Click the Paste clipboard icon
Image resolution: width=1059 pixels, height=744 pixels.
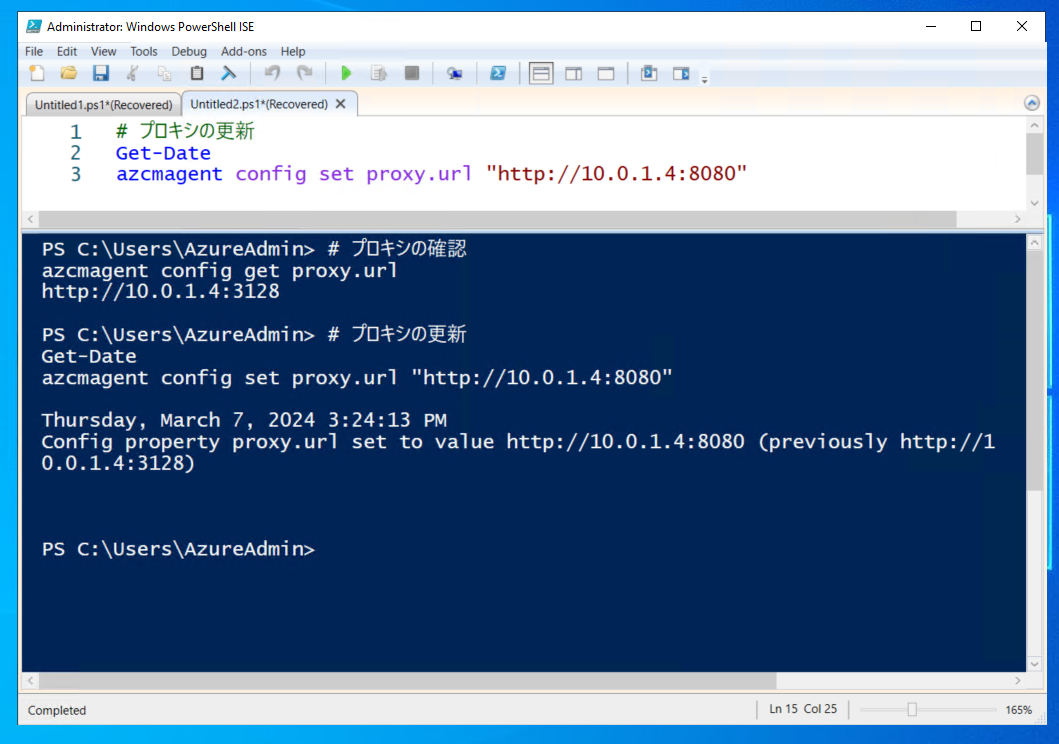[x=197, y=73]
